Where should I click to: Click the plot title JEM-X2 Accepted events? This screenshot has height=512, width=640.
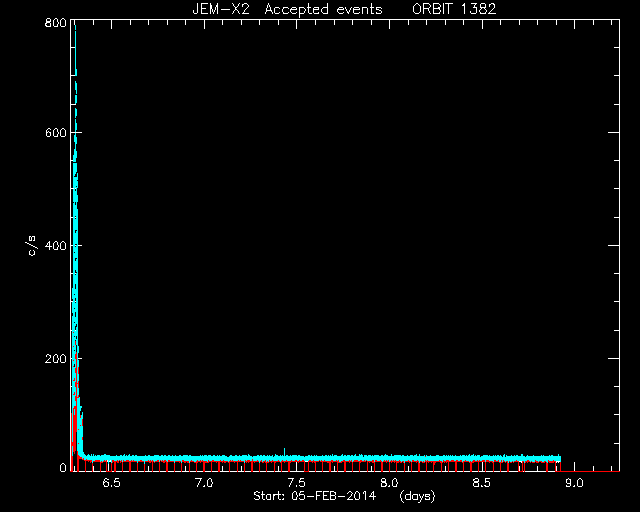point(287,9)
